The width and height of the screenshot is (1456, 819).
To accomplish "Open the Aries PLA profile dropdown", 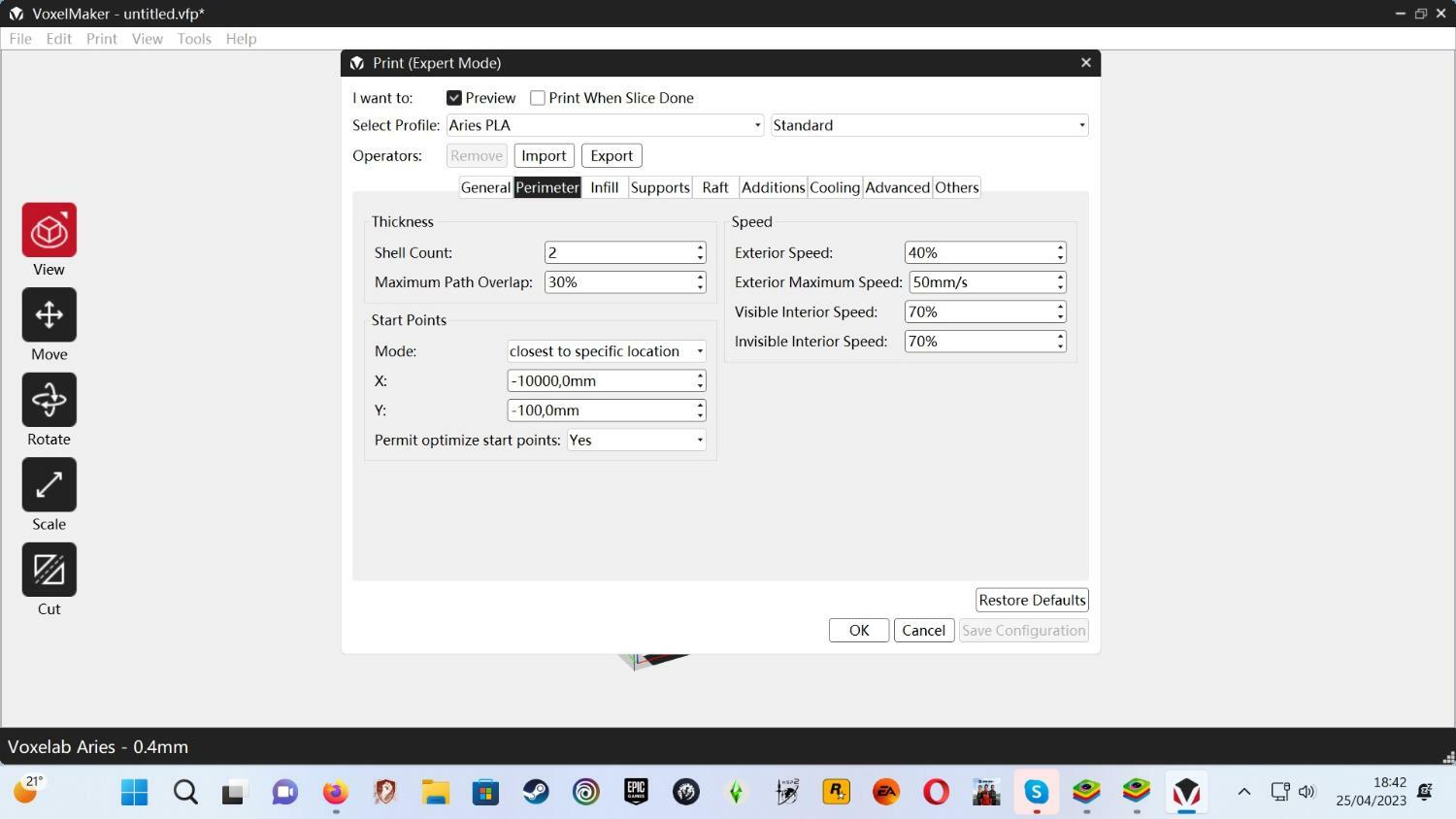I will tap(605, 125).
